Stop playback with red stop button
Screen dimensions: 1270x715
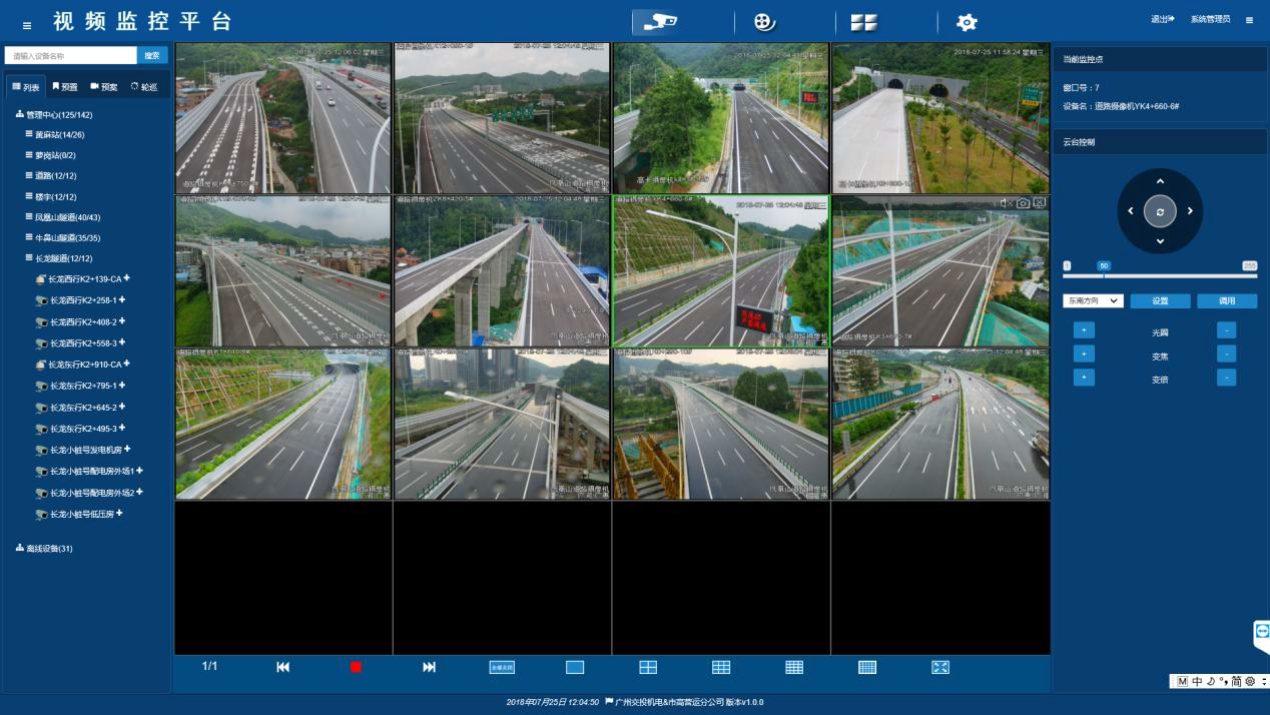click(x=356, y=667)
